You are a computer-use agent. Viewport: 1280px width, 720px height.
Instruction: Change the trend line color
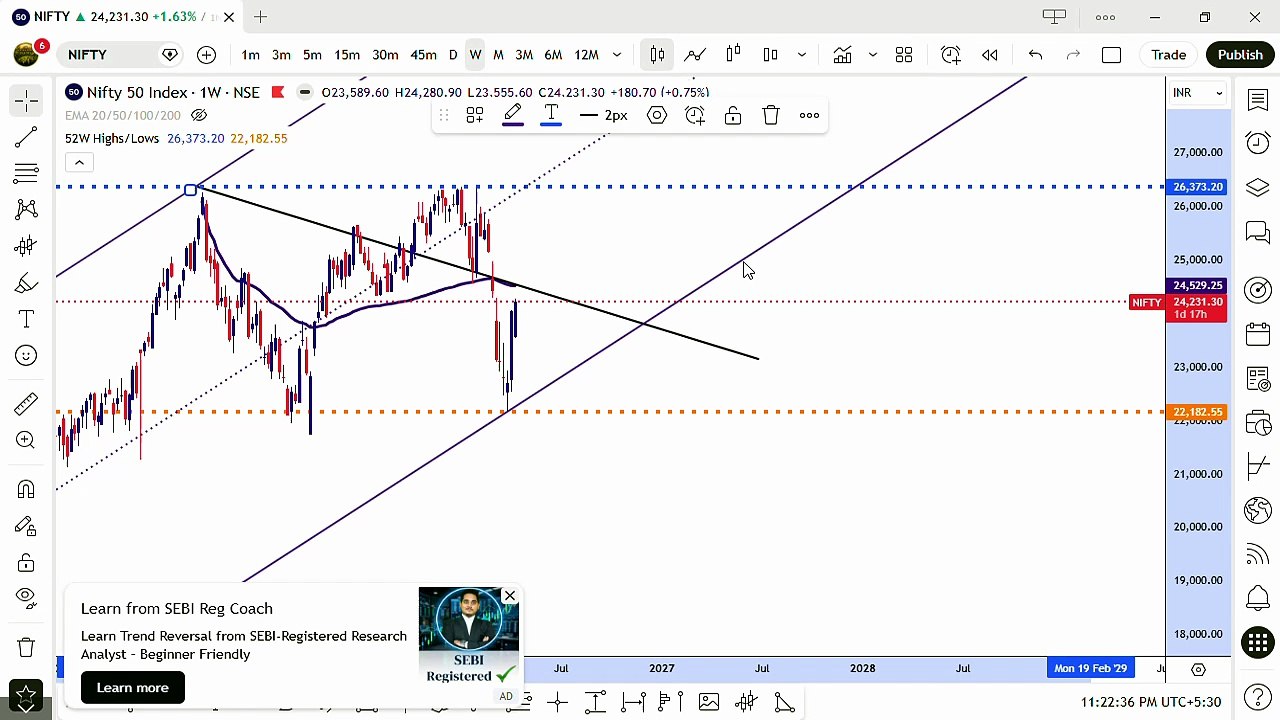click(x=512, y=116)
